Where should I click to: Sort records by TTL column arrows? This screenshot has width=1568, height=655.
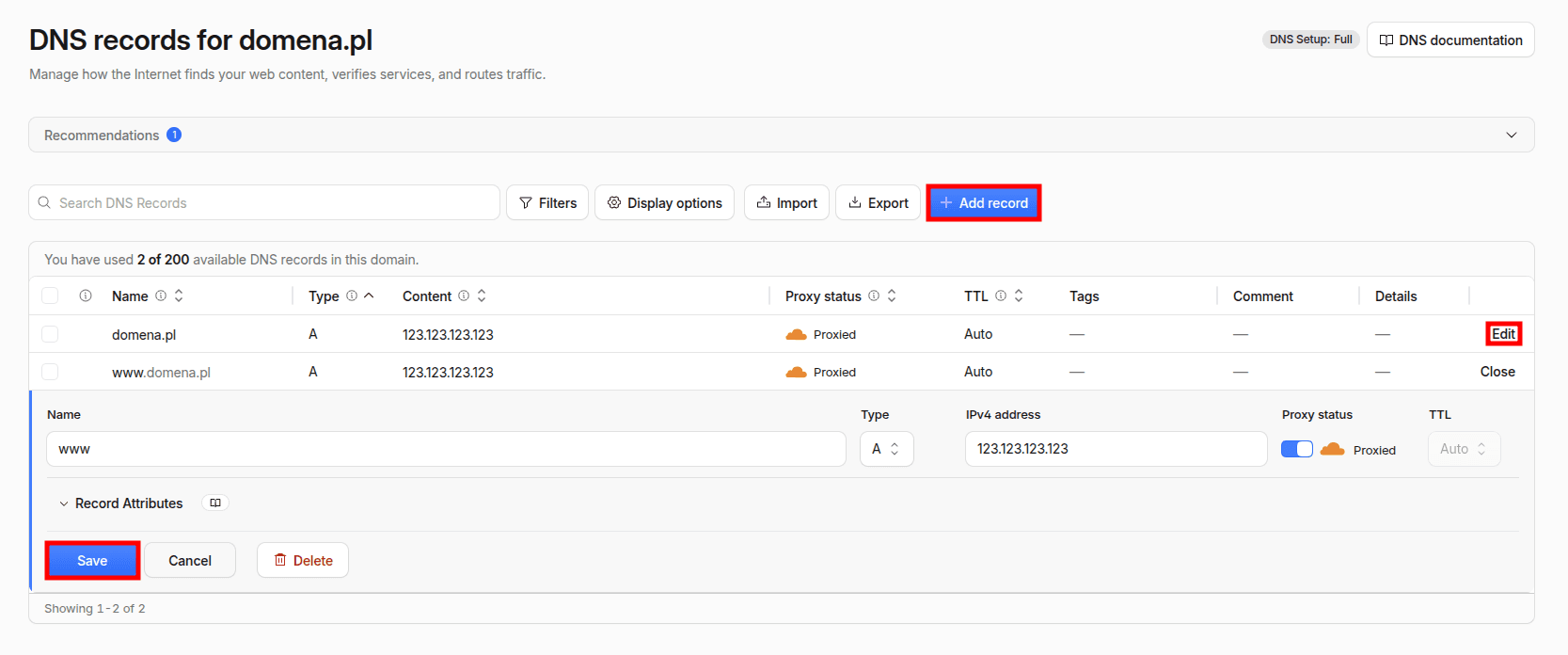[1019, 296]
